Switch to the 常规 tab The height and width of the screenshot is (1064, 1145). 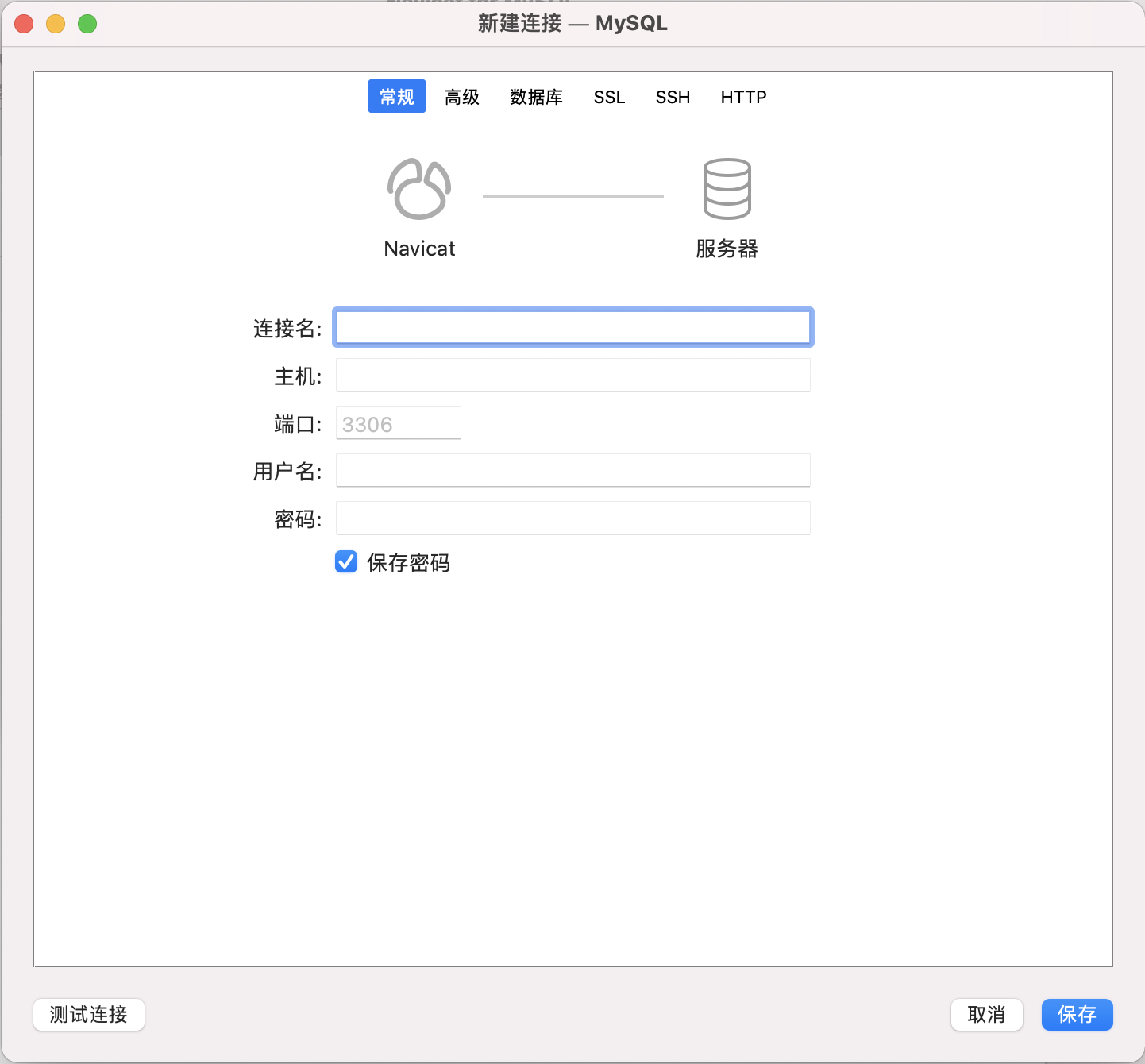pyautogui.click(x=397, y=97)
